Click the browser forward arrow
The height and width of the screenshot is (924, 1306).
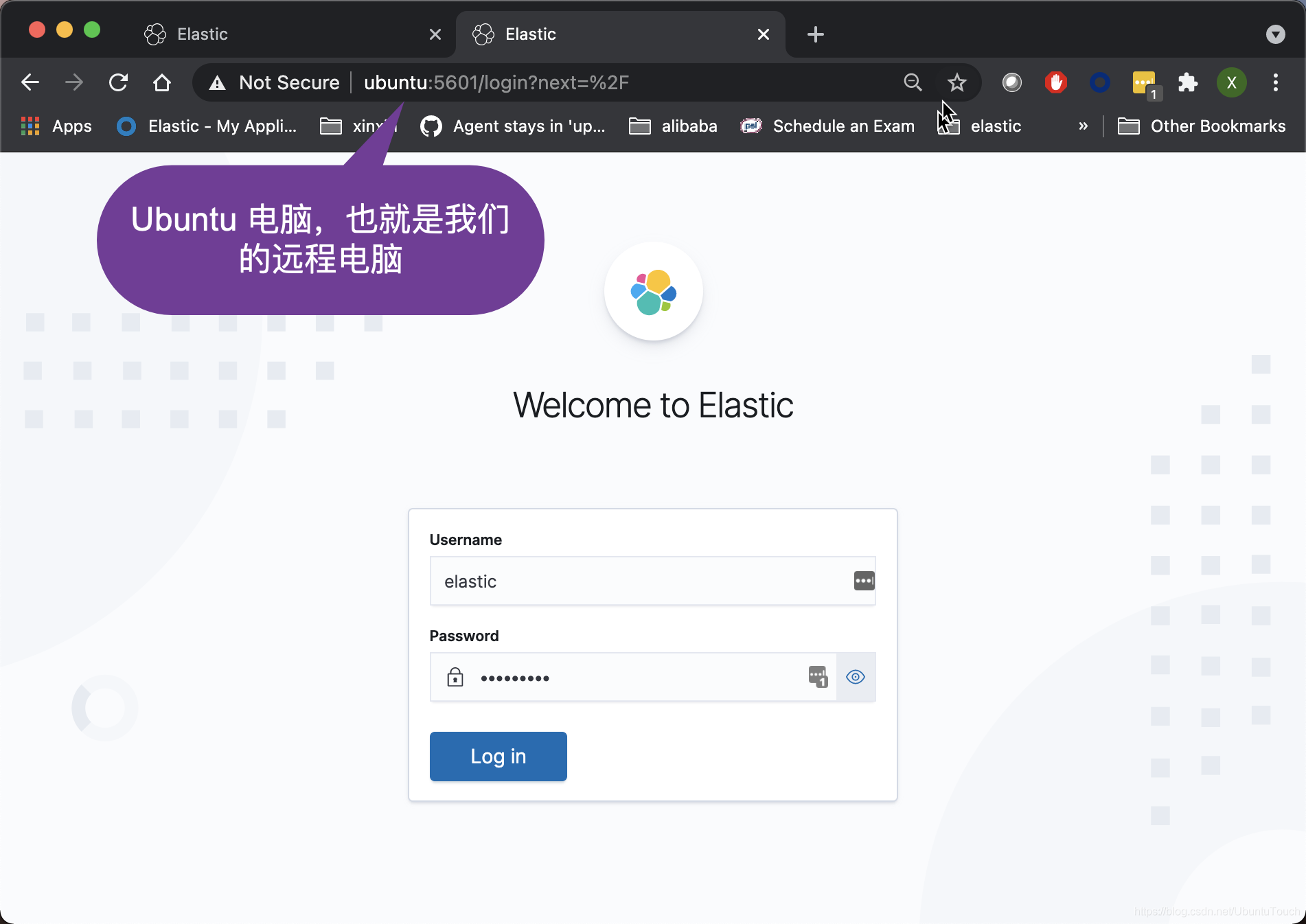pyautogui.click(x=74, y=82)
